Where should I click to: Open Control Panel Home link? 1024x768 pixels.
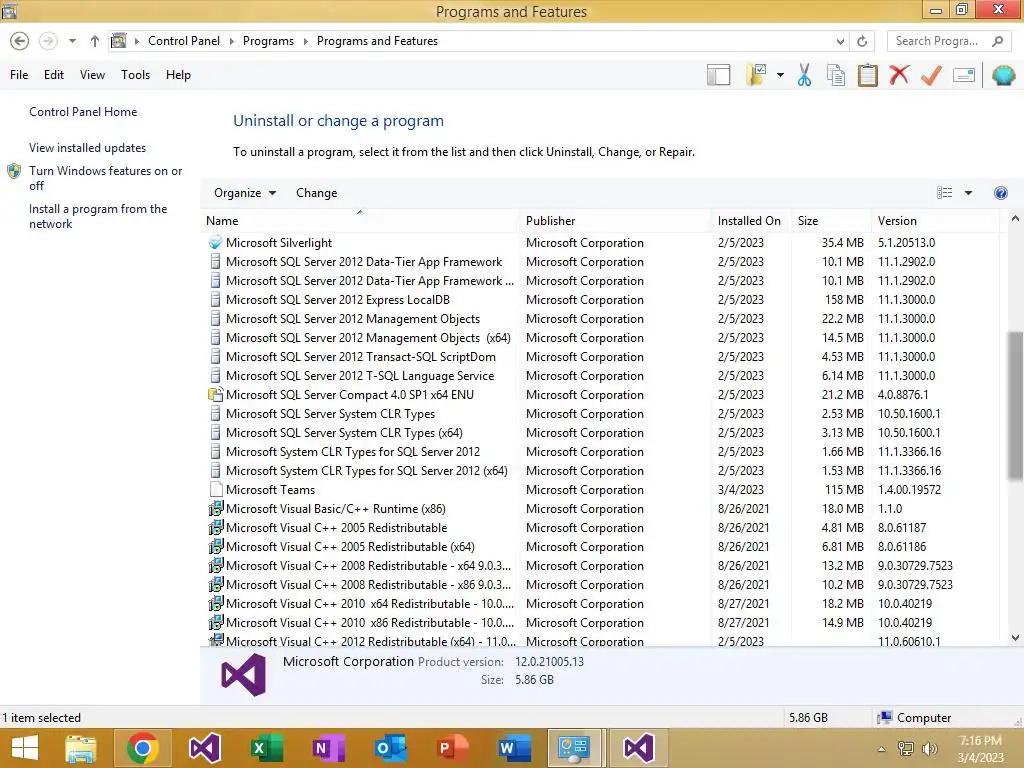83,112
